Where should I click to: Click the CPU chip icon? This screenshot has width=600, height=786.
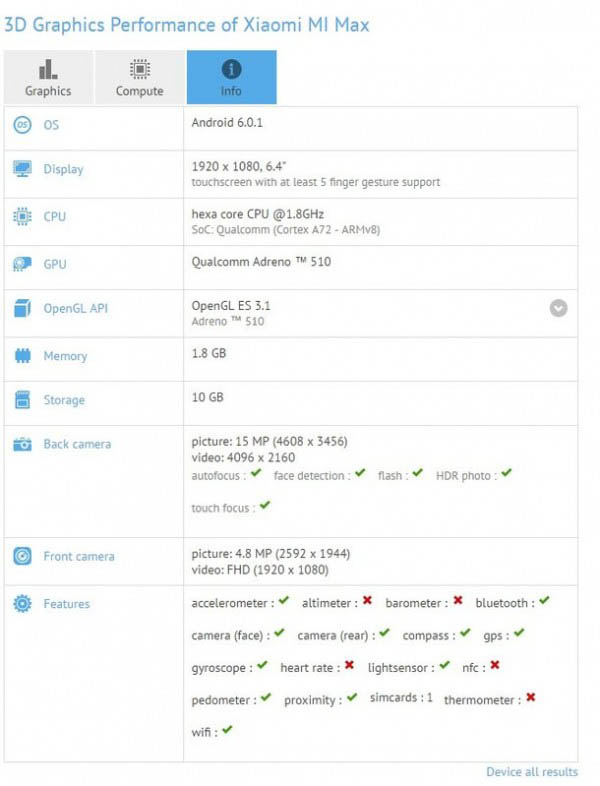pyautogui.click(x=22, y=216)
